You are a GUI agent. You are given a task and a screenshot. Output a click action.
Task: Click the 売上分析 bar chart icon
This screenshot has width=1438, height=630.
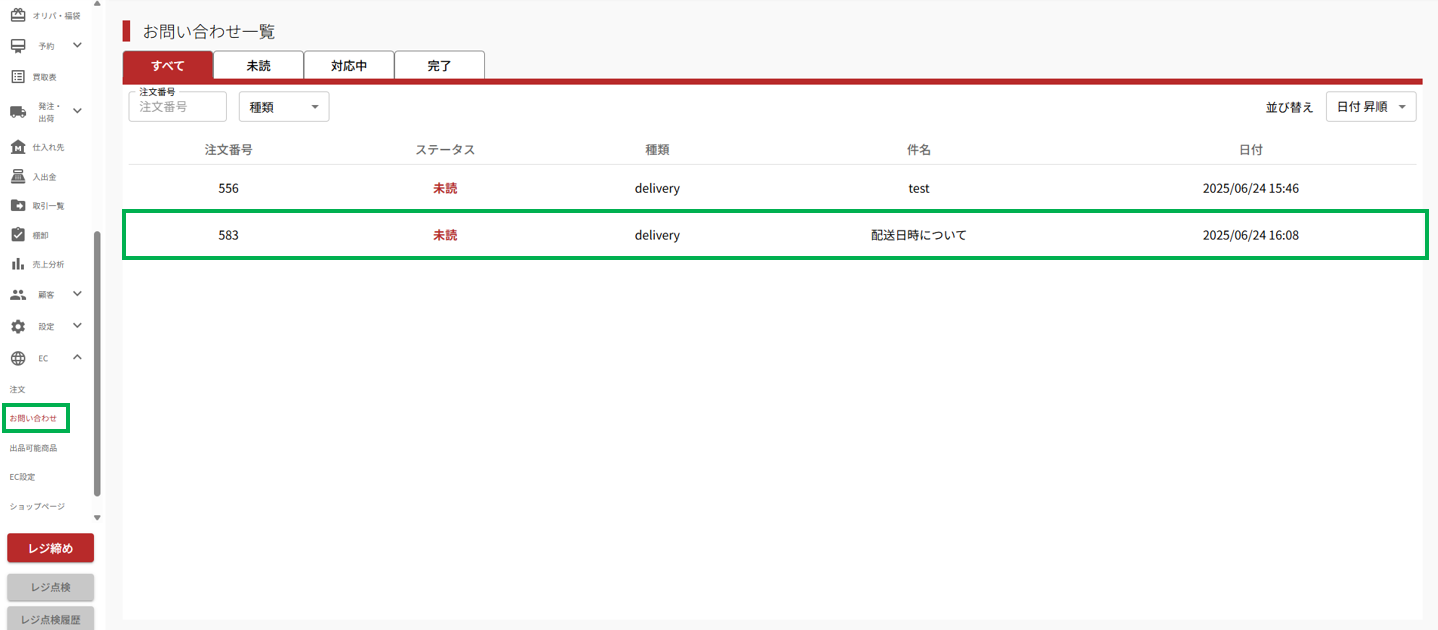pyautogui.click(x=18, y=264)
